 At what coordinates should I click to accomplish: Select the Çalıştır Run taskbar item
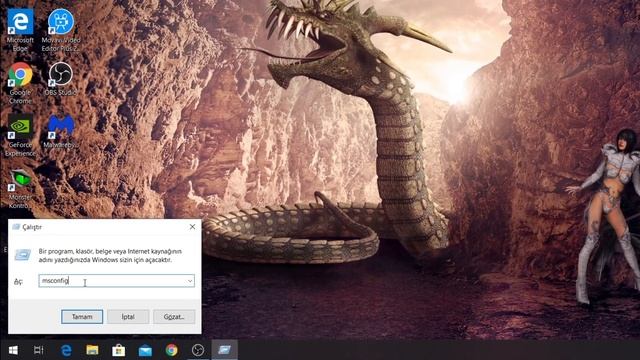pyautogui.click(x=224, y=350)
